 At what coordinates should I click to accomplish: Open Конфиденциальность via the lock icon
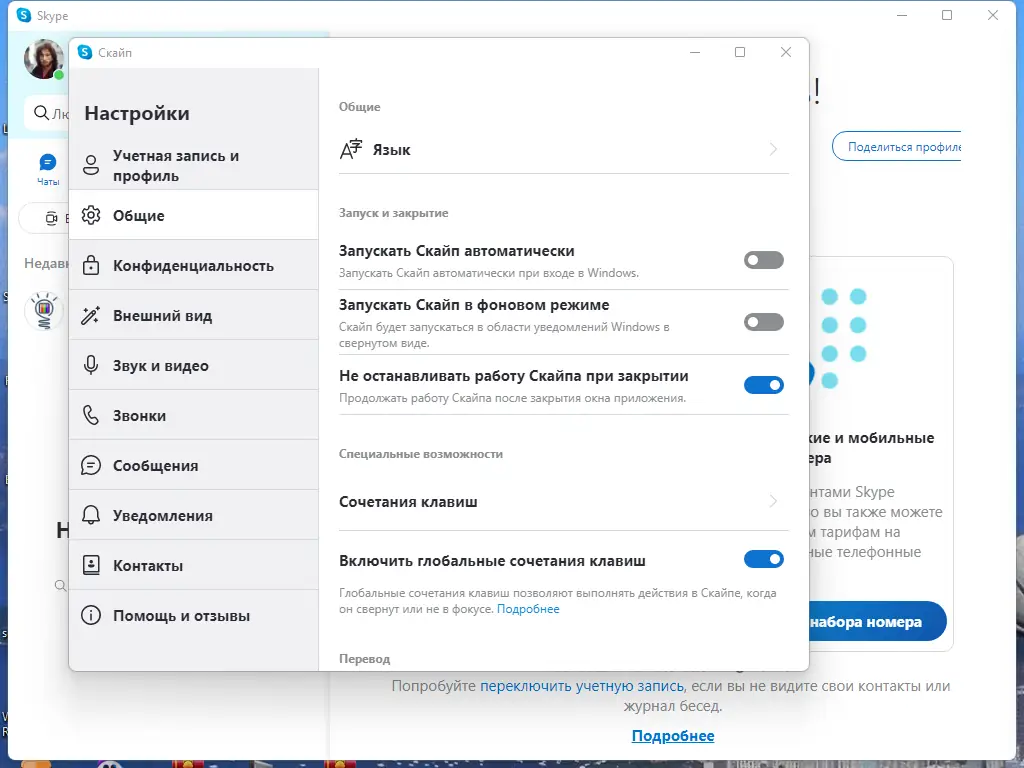[x=91, y=264]
